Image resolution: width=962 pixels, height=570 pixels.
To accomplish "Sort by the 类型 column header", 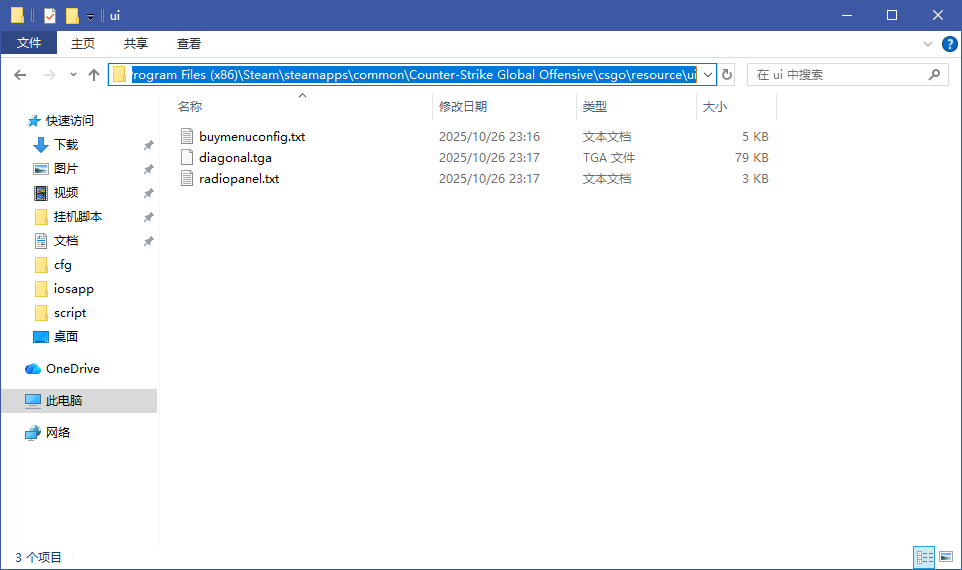I will [595, 107].
